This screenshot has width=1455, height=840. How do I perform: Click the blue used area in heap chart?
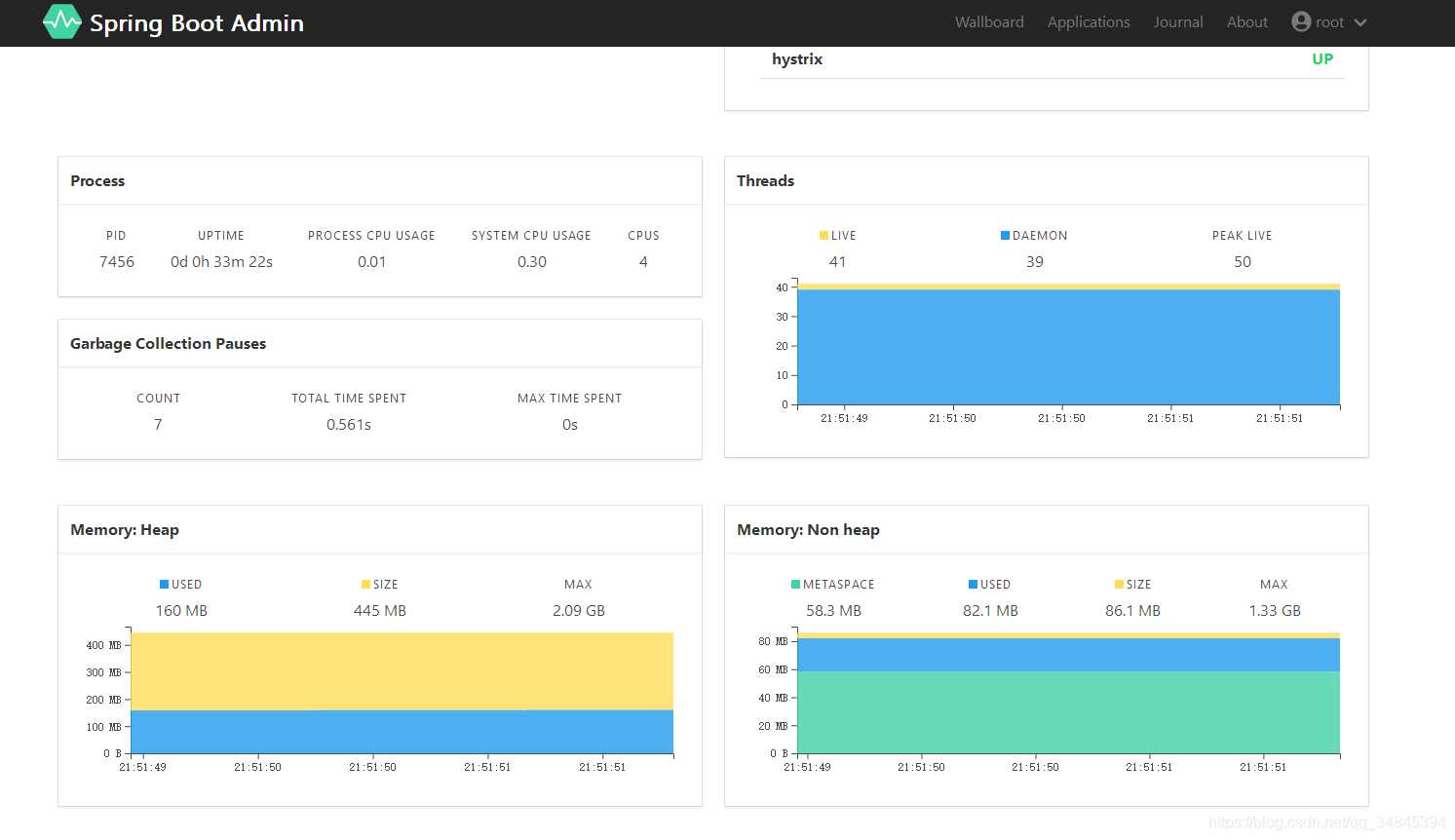coord(402,732)
